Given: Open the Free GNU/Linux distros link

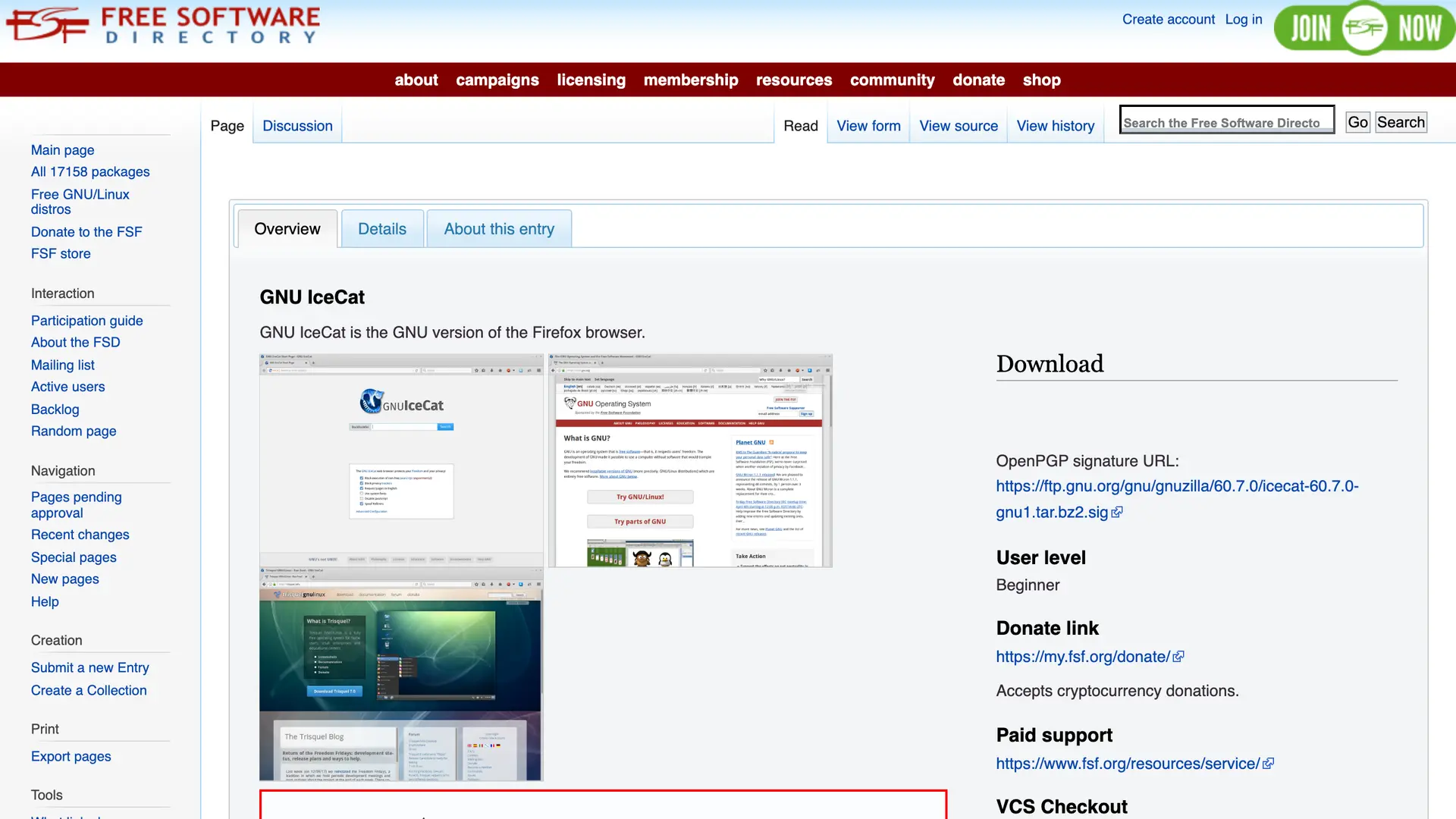Looking at the screenshot, I should [x=80, y=202].
